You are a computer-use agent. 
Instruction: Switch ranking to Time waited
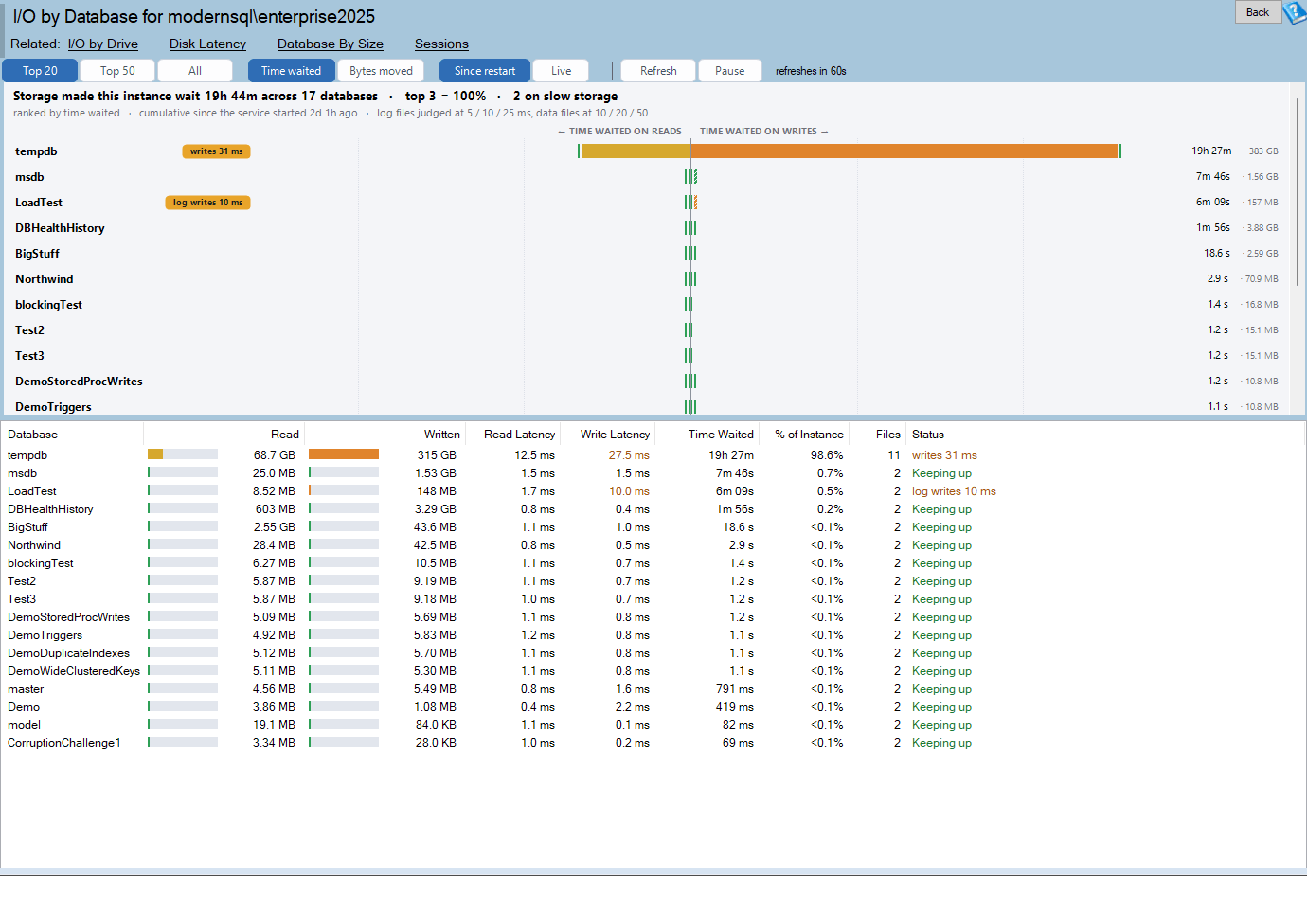pyautogui.click(x=291, y=71)
